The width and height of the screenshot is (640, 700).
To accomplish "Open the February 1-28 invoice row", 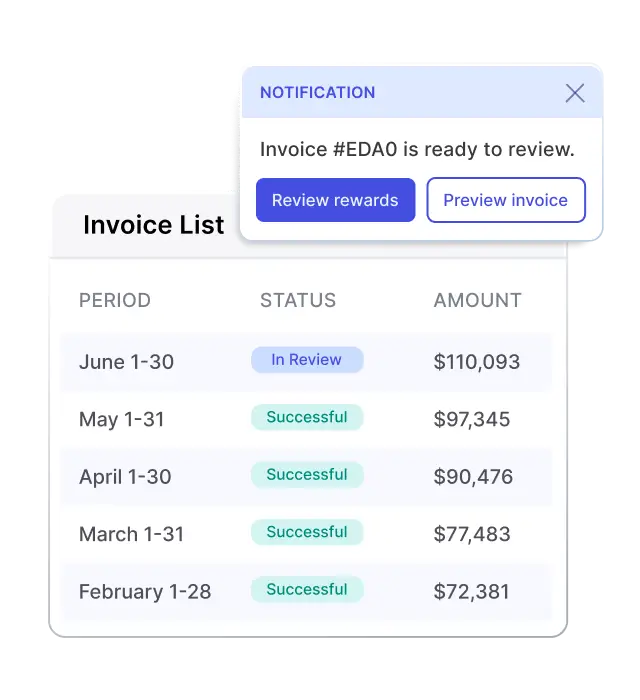I will tap(306, 592).
